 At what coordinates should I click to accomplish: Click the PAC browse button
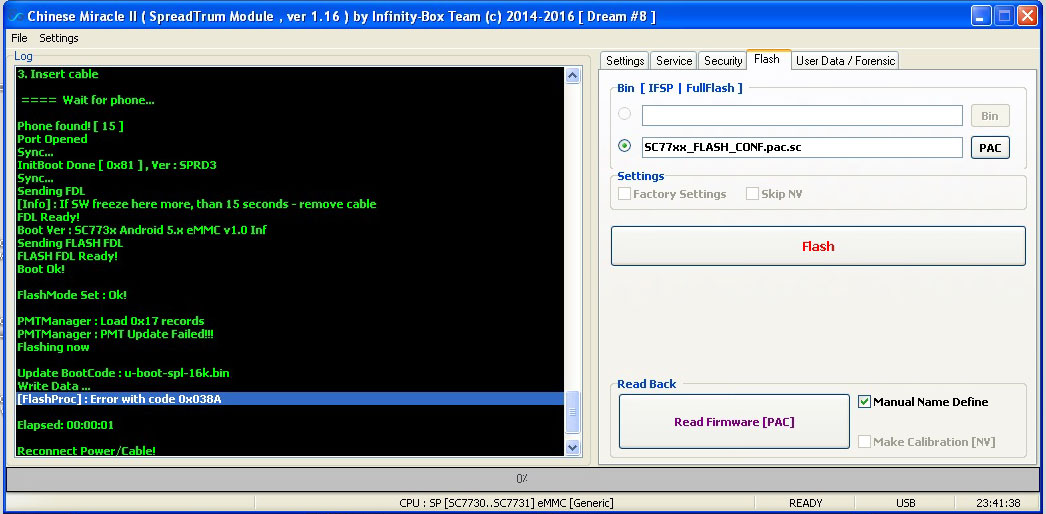(x=990, y=148)
